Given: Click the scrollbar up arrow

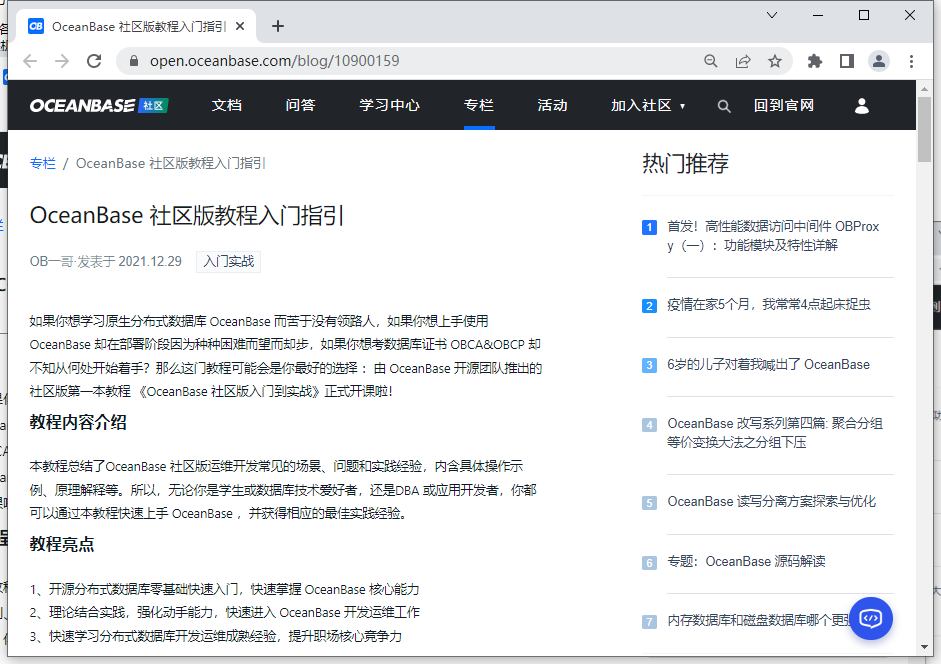Looking at the screenshot, I should 924,89.
